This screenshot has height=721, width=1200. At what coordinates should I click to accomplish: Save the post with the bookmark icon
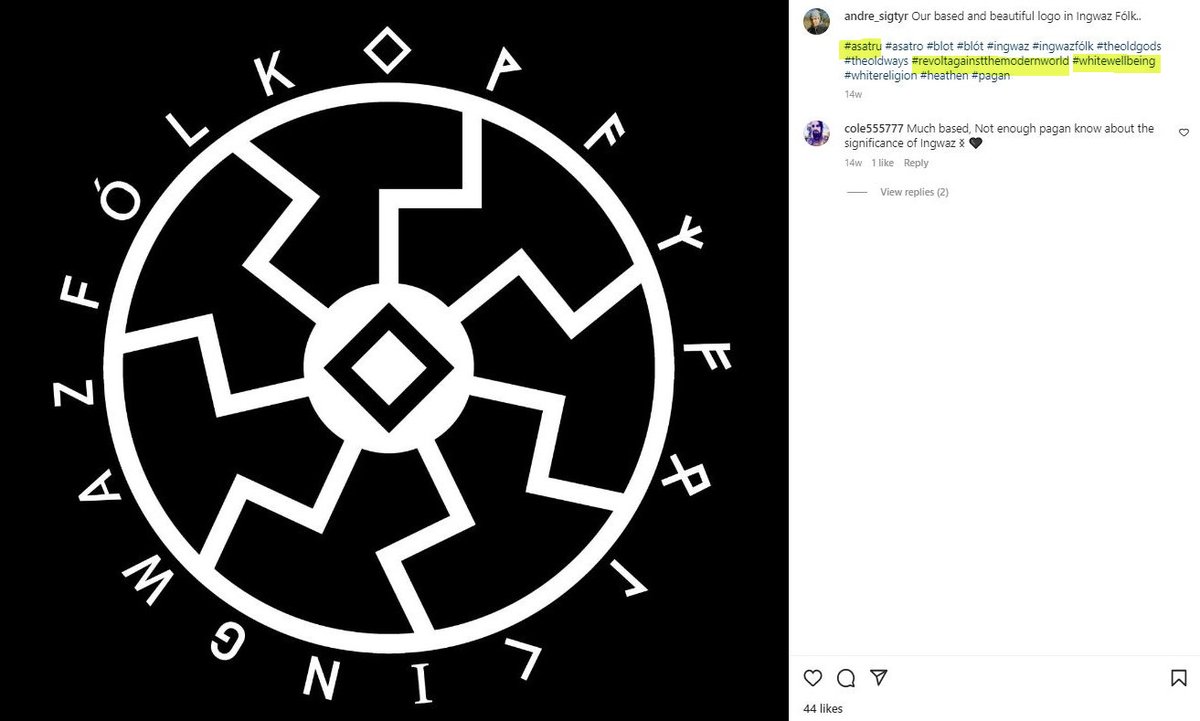1179,679
